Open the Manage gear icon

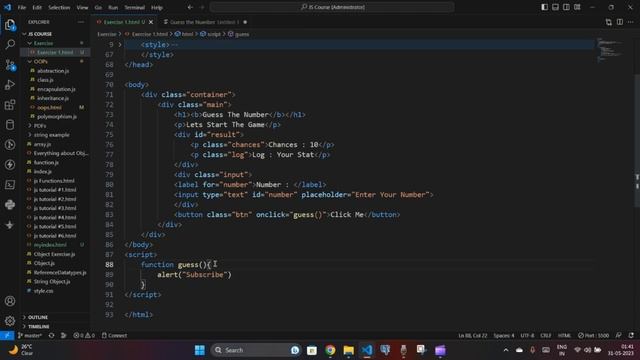(10, 321)
